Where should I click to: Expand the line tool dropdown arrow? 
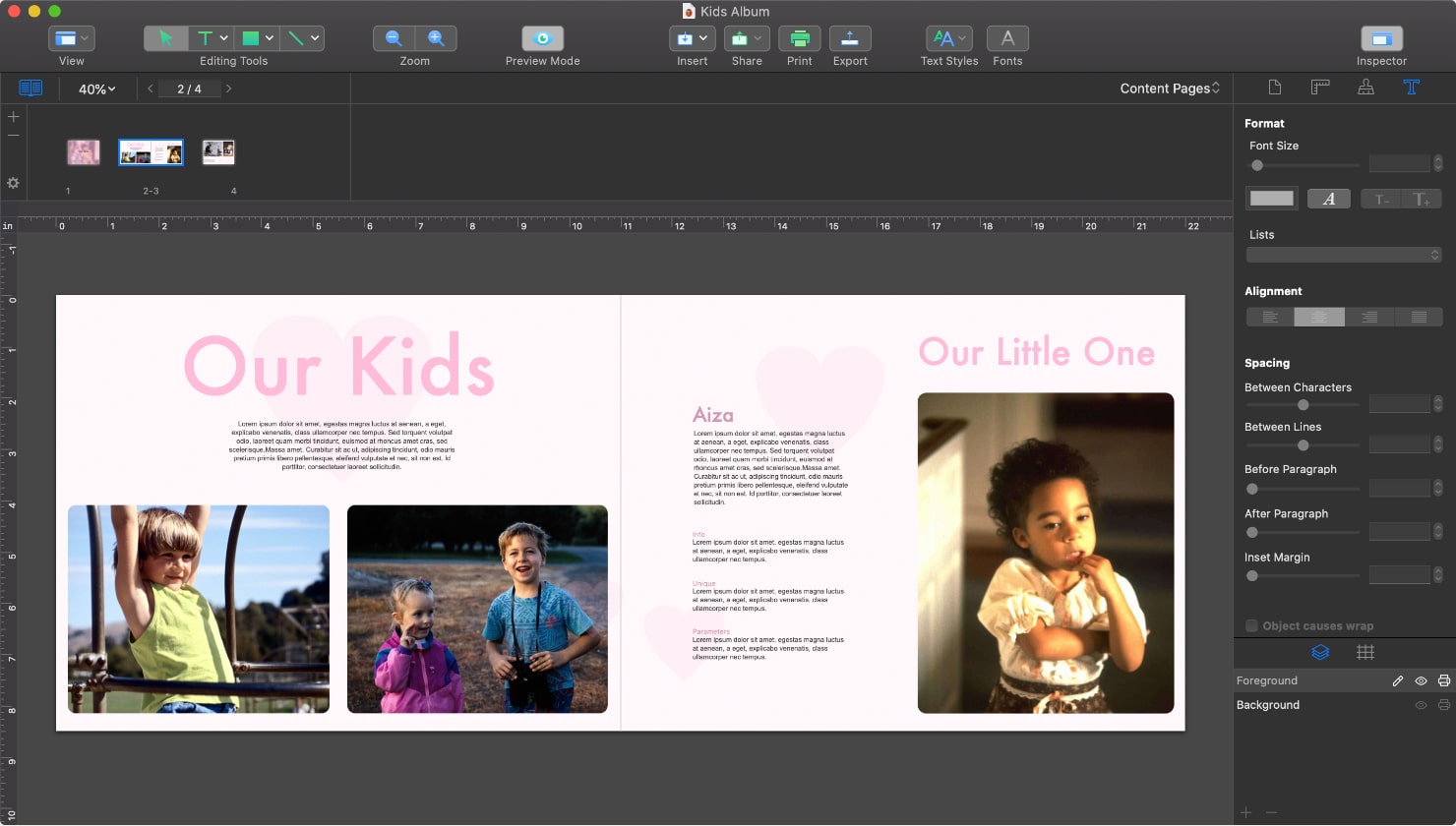point(315,38)
